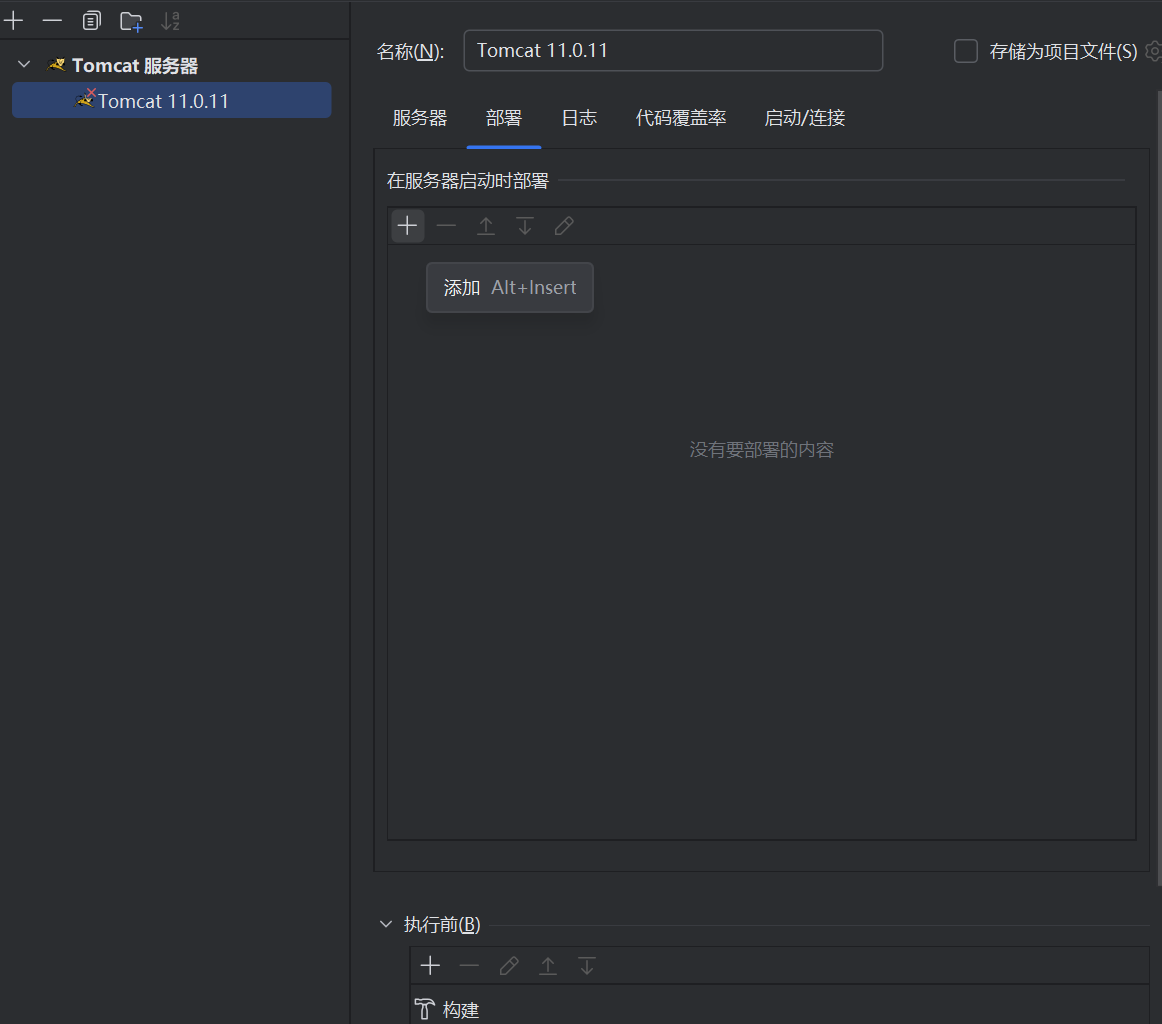Image resolution: width=1162 pixels, height=1024 pixels.
Task: Enable 存储为项目文件 checkbox
Action: point(966,51)
